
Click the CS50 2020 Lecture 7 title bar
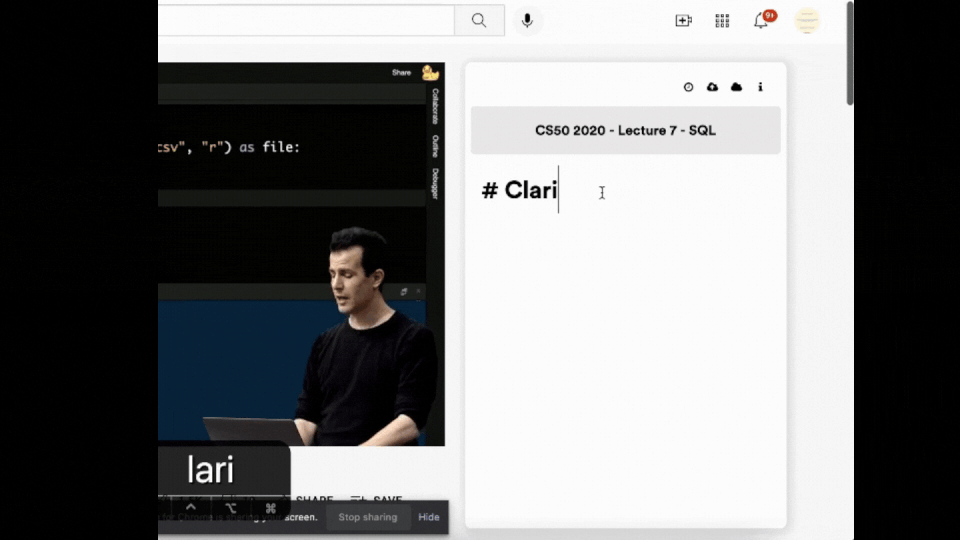pyautogui.click(x=625, y=130)
